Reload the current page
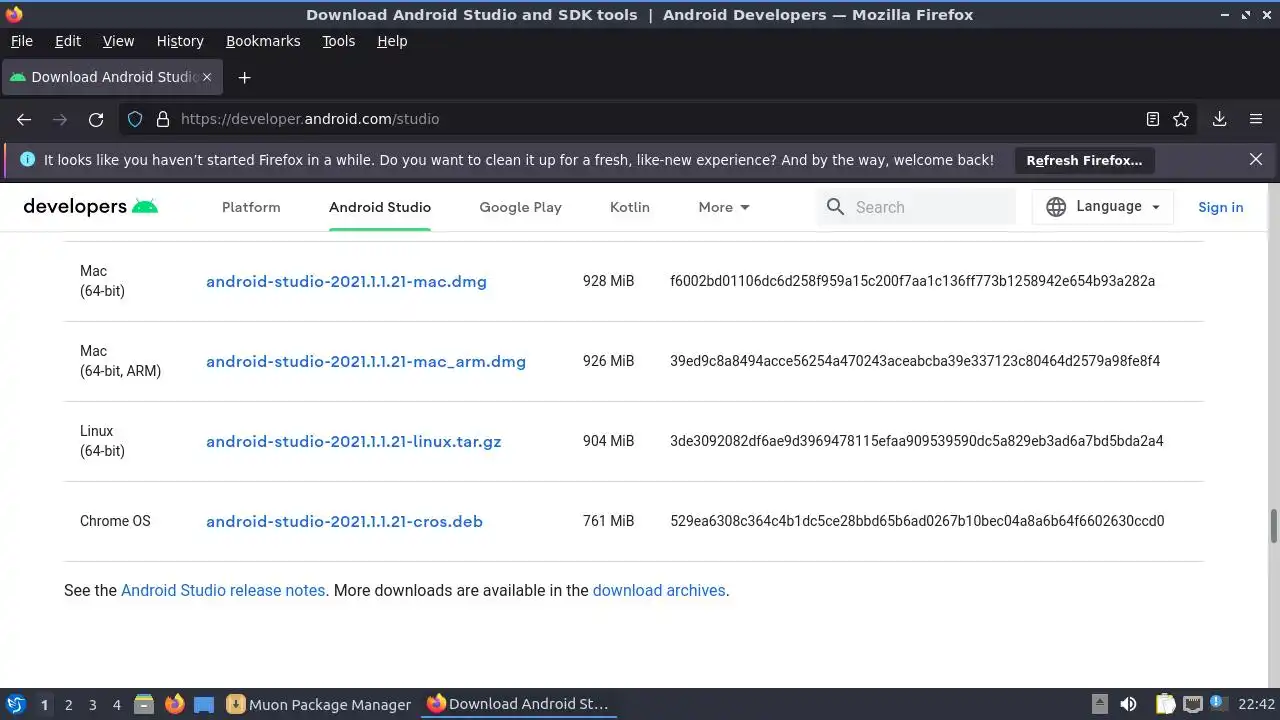 [x=96, y=119]
